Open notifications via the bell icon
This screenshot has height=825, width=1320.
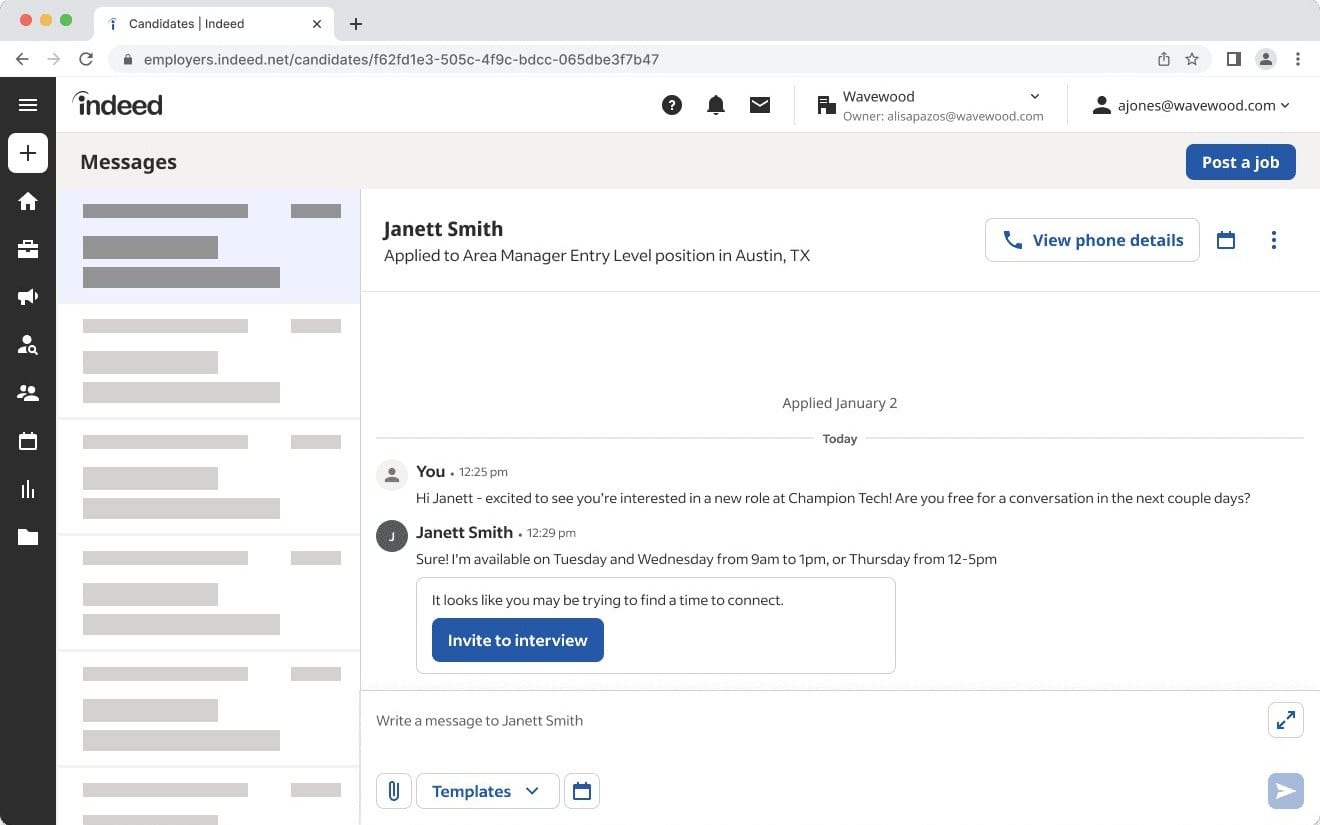click(x=716, y=105)
